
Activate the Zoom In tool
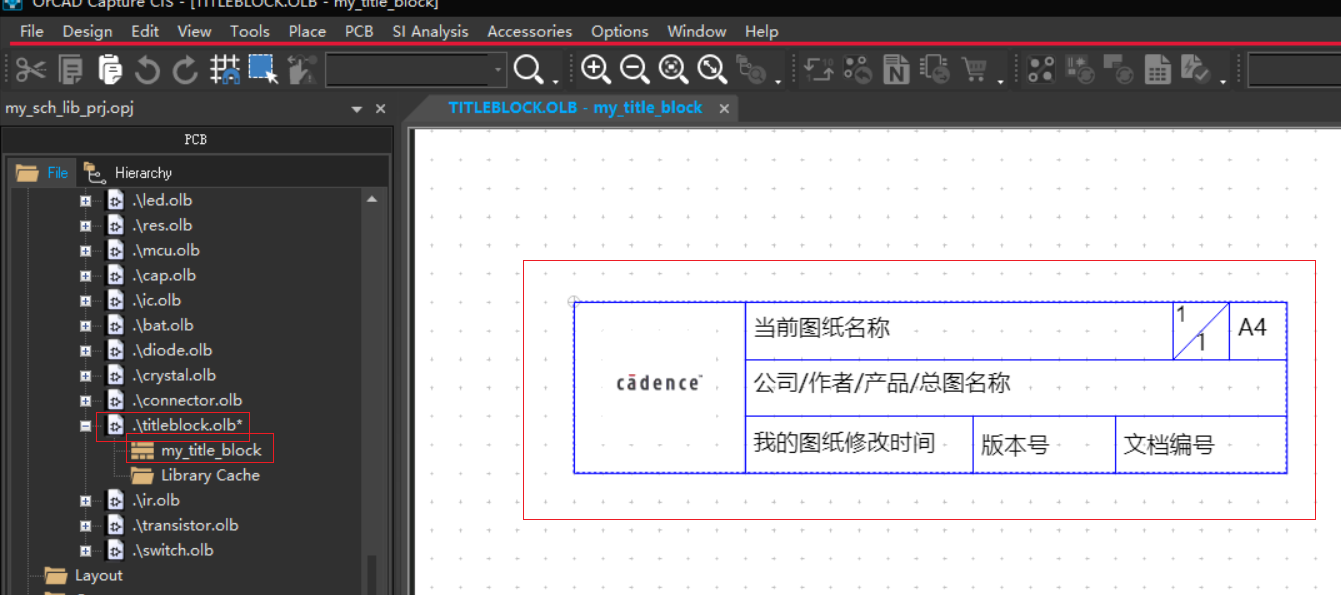[x=595, y=69]
